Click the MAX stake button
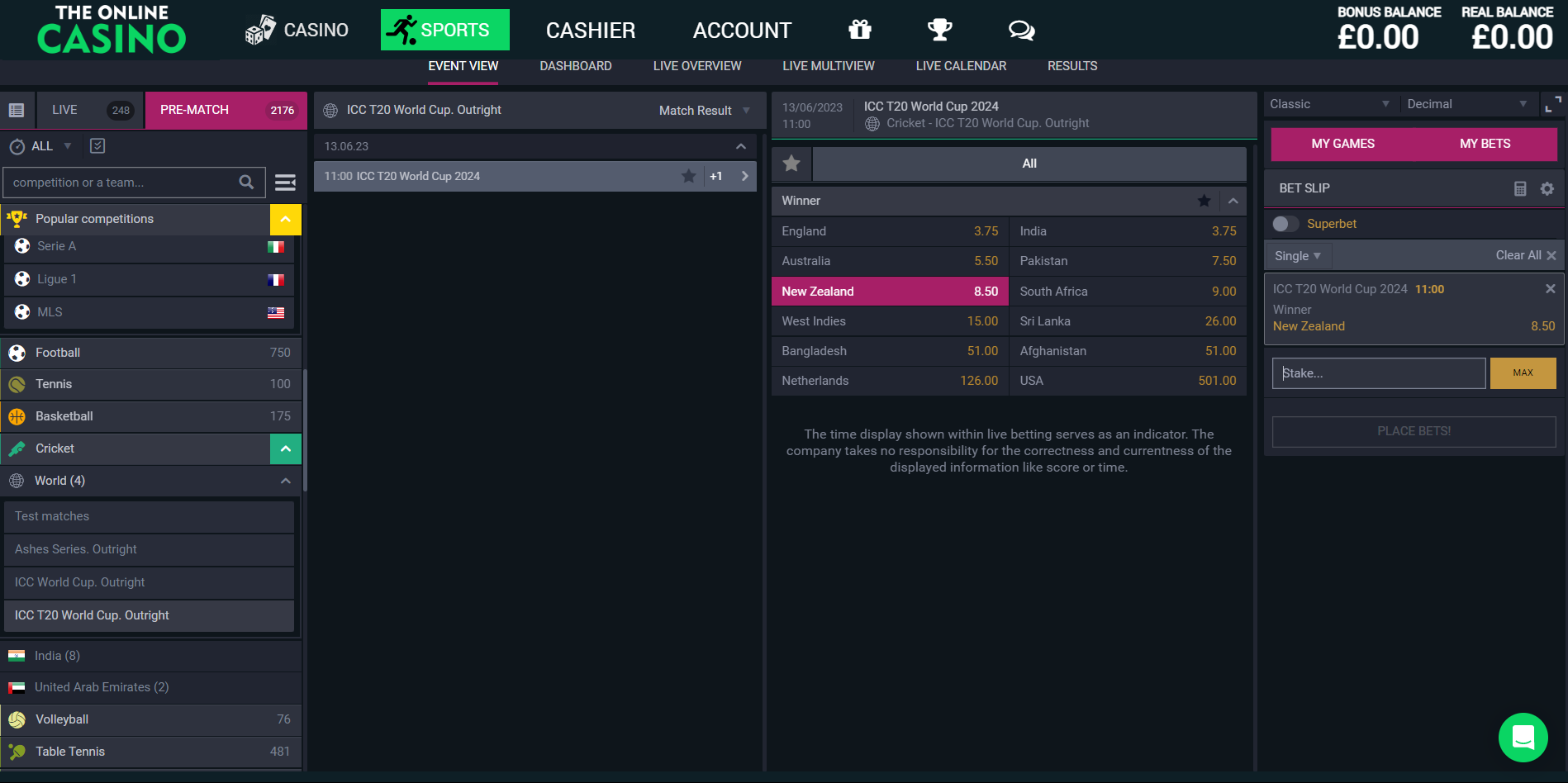This screenshot has width=1568, height=783. (1523, 373)
